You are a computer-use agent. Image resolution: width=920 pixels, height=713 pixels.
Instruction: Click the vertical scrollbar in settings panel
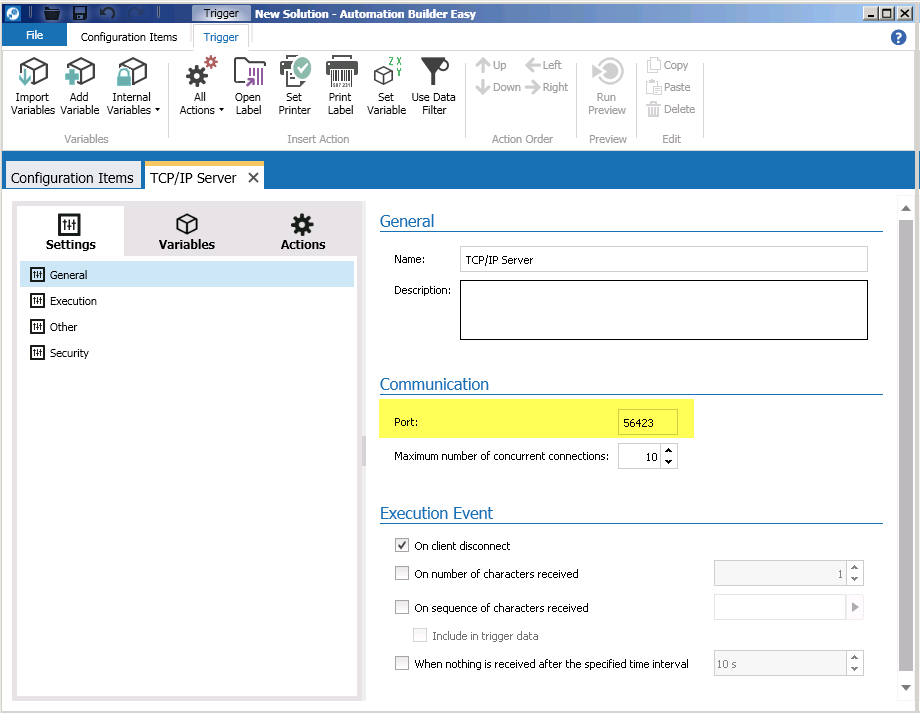[906, 440]
